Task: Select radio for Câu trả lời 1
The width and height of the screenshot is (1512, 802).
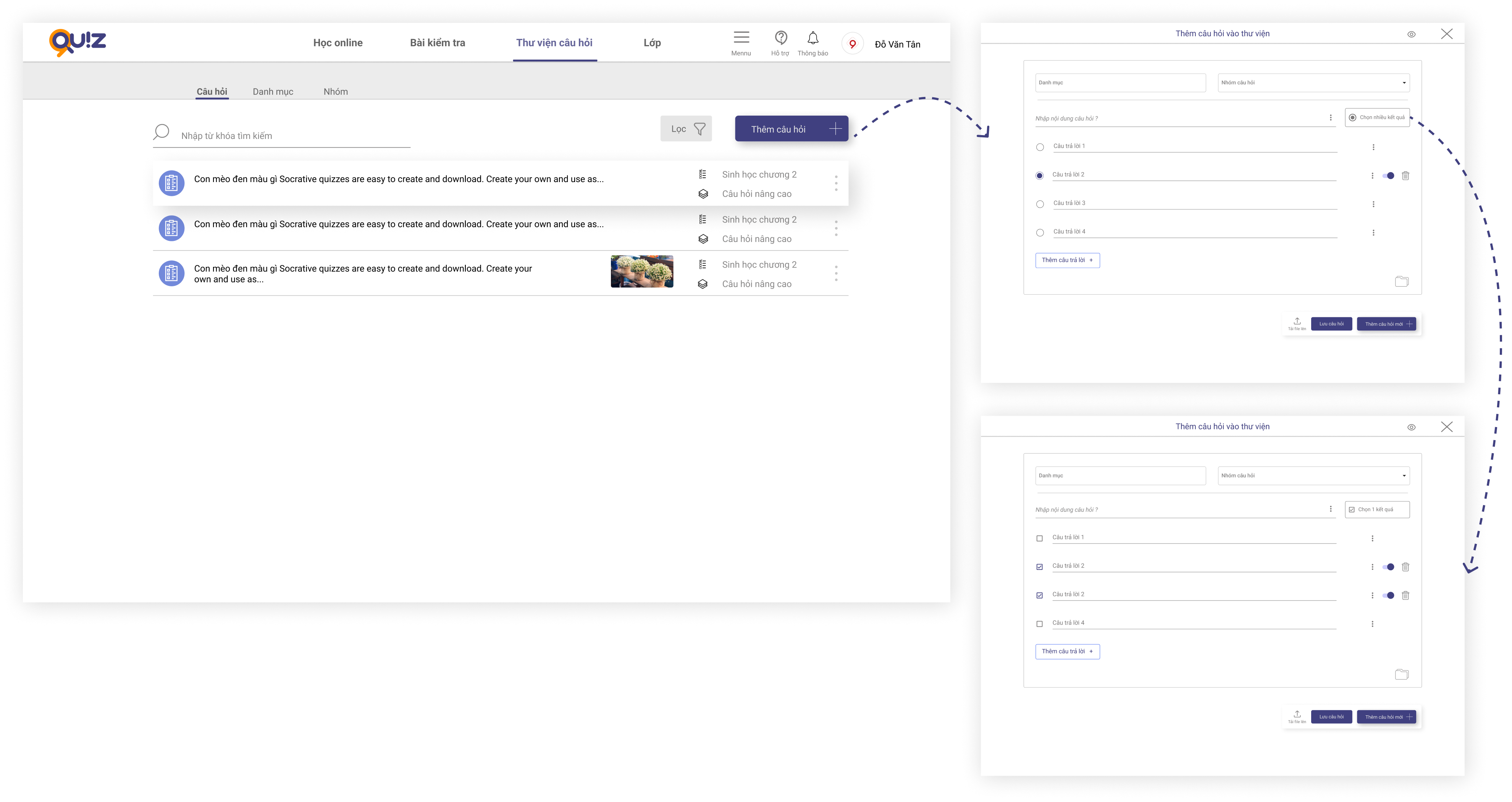Action: (x=1039, y=147)
